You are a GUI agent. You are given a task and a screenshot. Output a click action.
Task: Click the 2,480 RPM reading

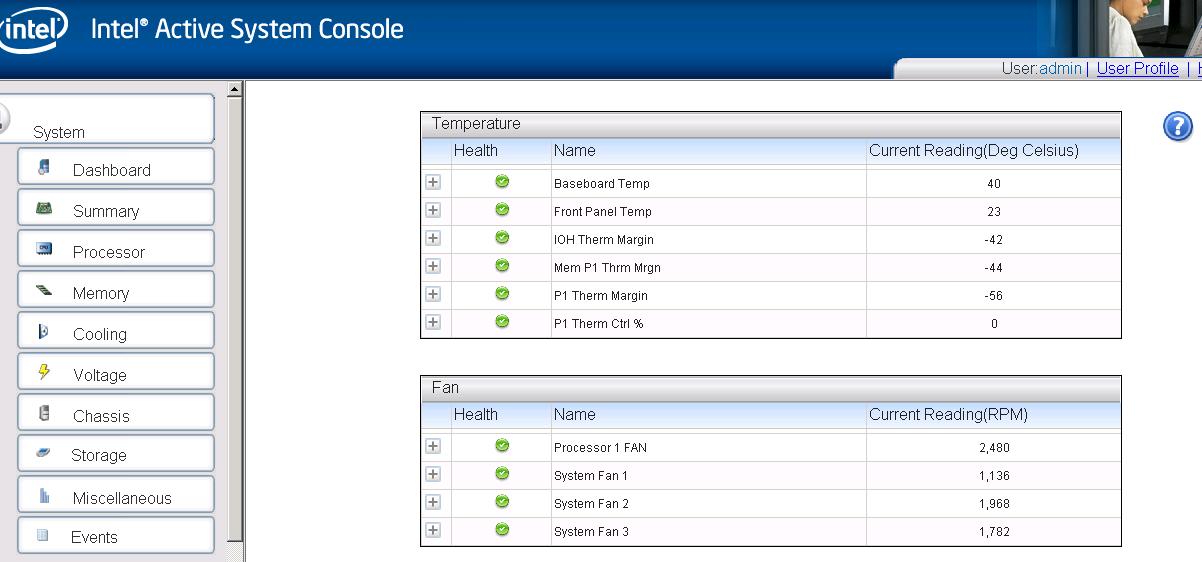(994, 448)
